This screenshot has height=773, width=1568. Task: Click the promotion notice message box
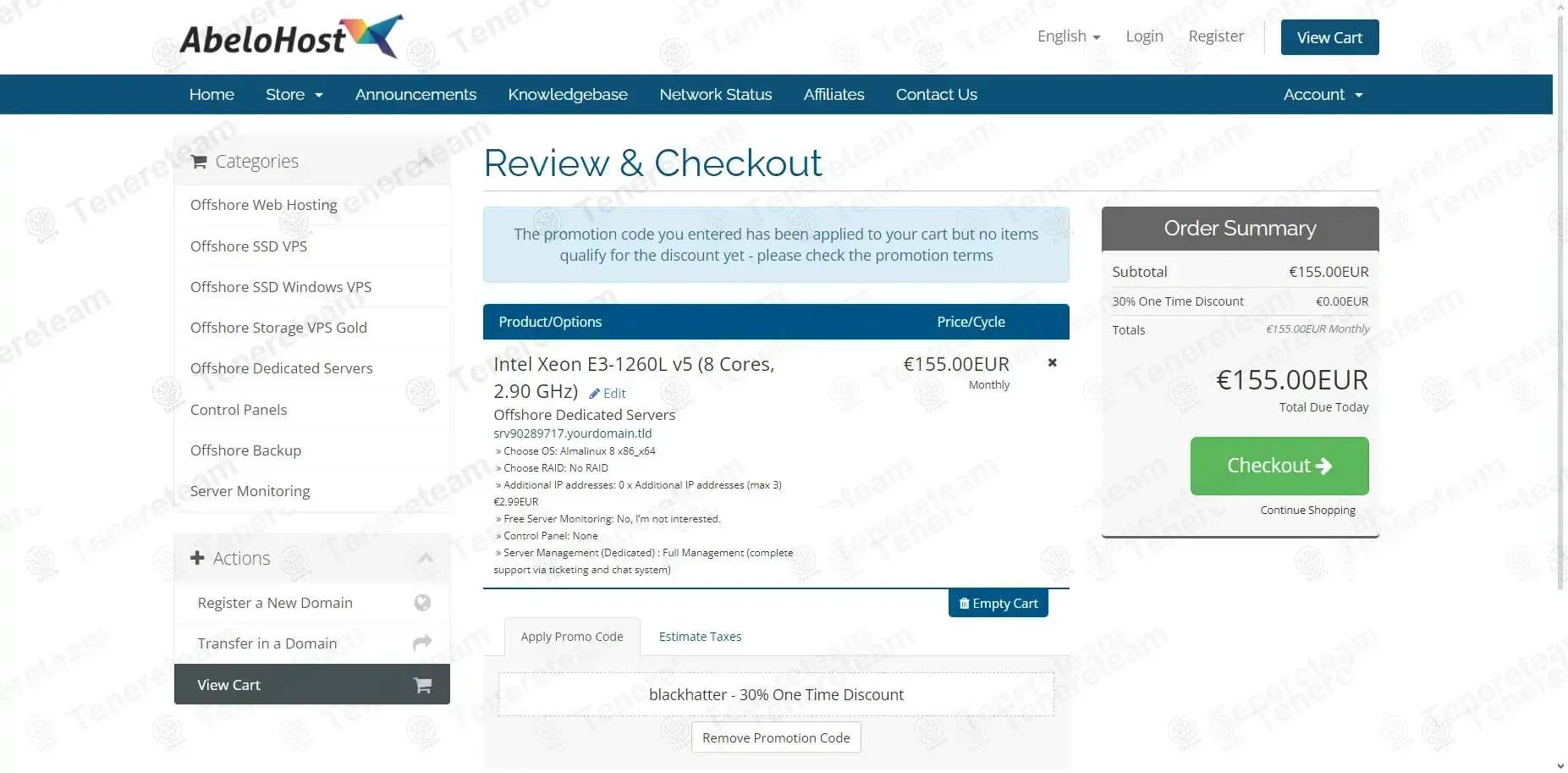coord(776,245)
